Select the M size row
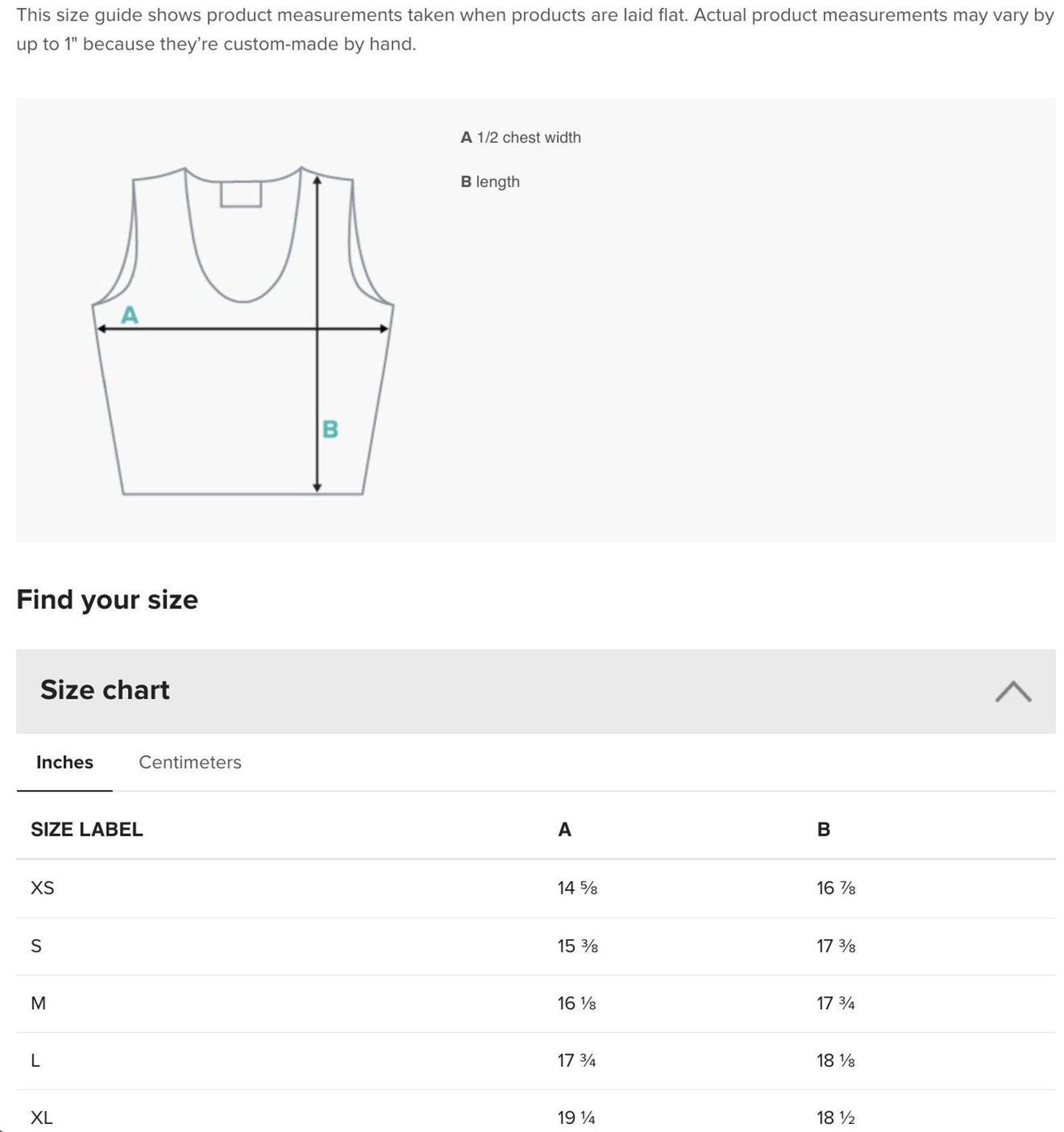The image size is (1064, 1132). coord(38,1003)
